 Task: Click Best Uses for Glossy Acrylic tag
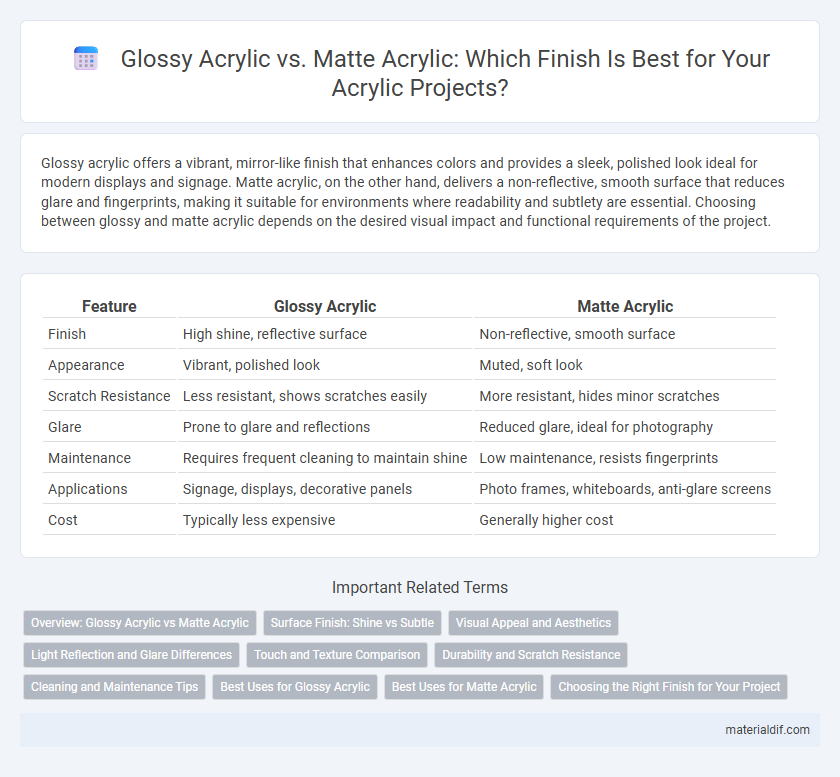(295, 687)
